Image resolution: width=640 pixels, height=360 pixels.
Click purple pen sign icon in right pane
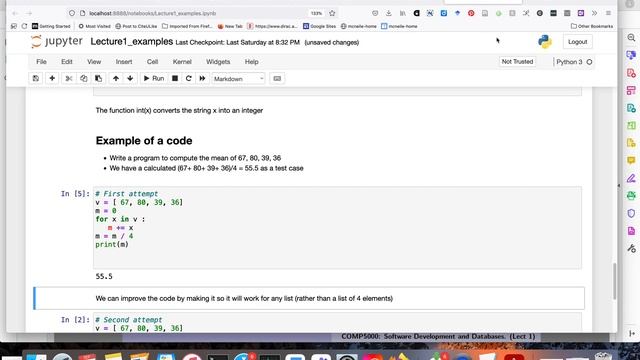click(631, 178)
